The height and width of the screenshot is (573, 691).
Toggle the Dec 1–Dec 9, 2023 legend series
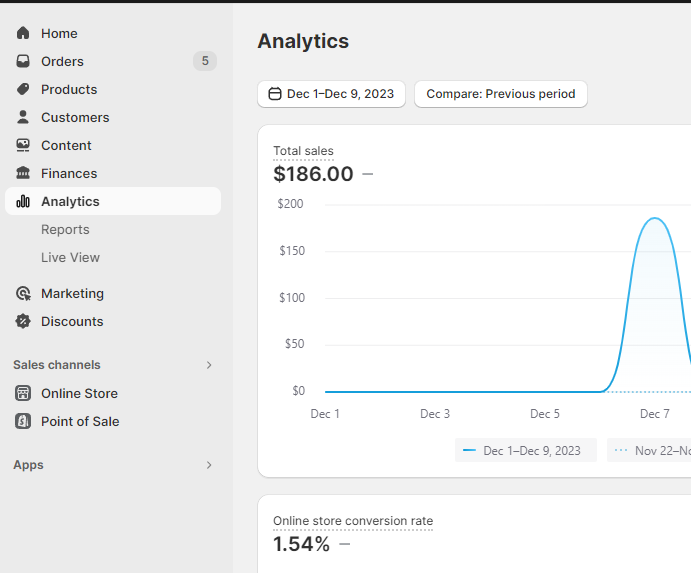[525, 450]
